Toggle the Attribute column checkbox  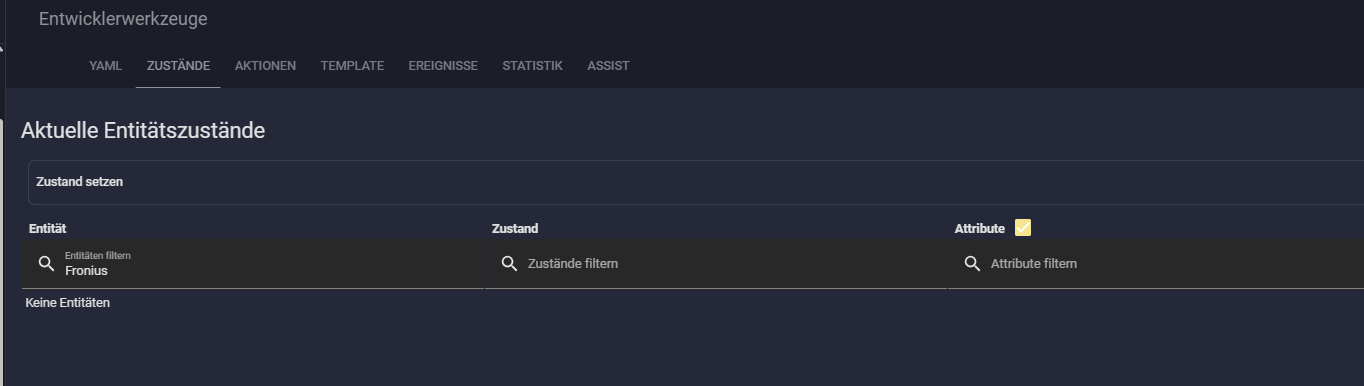click(x=1022, y=228)
